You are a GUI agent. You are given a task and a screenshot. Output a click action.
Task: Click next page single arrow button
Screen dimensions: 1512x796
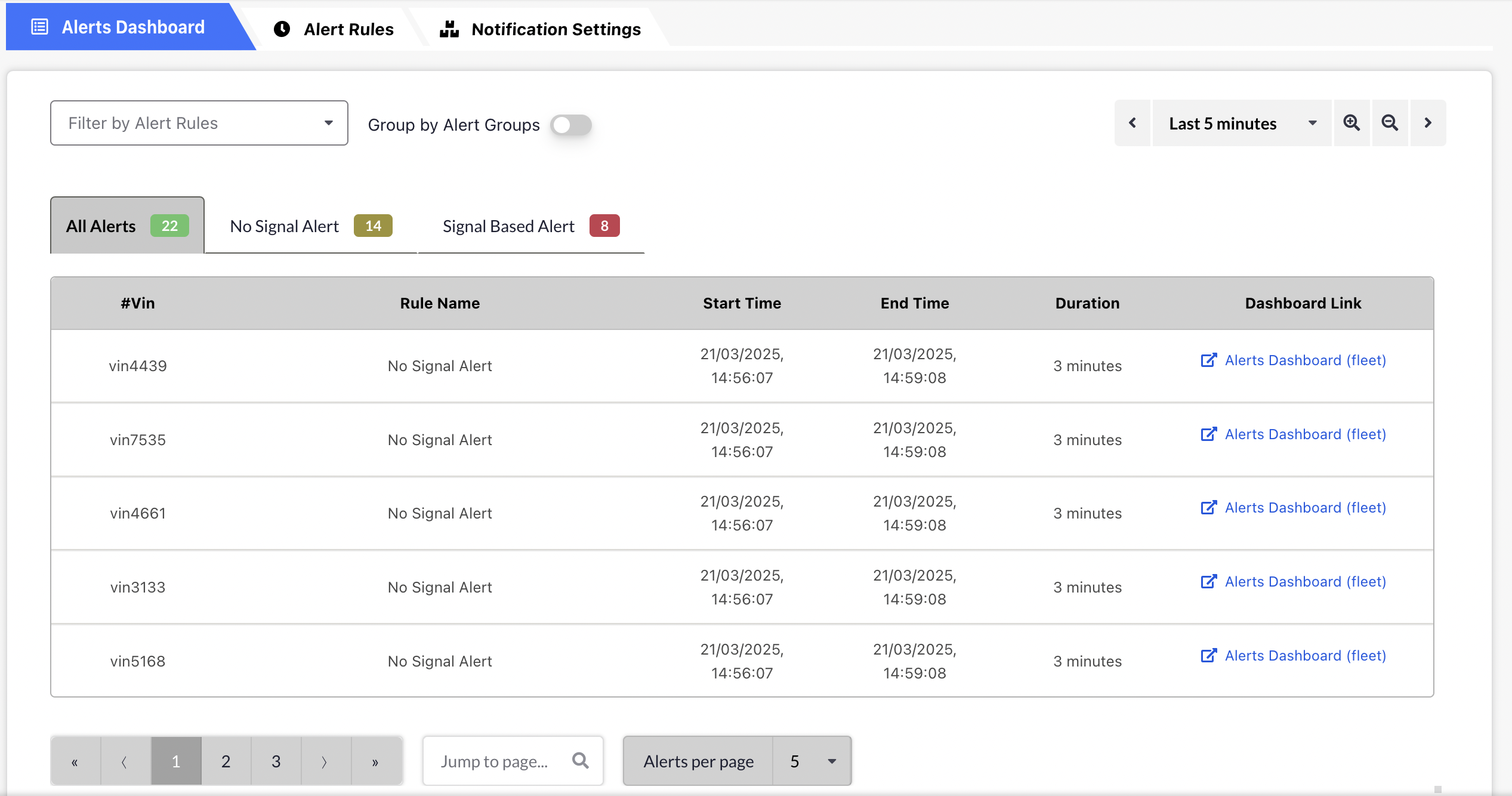(325, 761)
